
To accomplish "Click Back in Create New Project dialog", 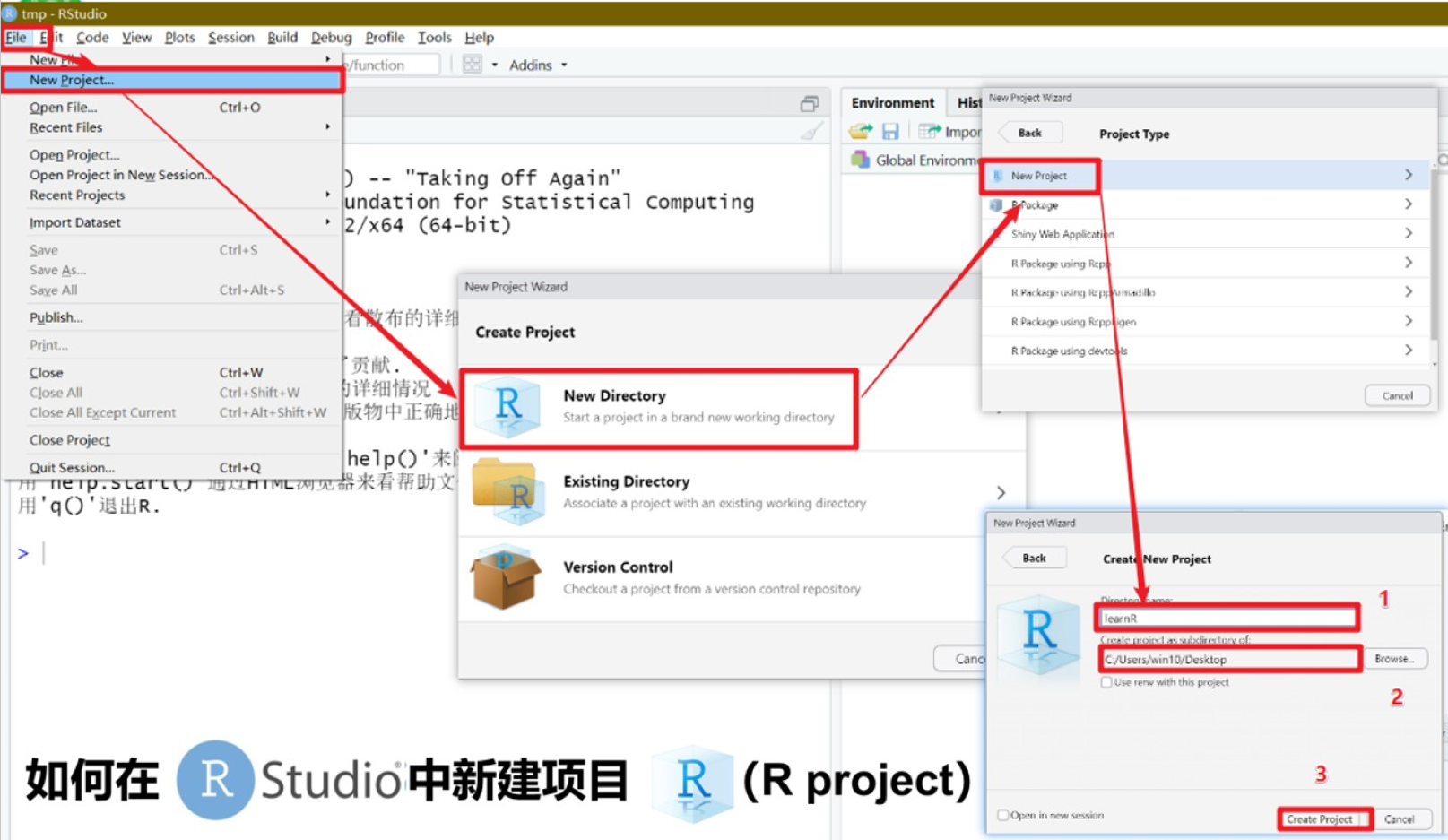I will point(1035,558).
